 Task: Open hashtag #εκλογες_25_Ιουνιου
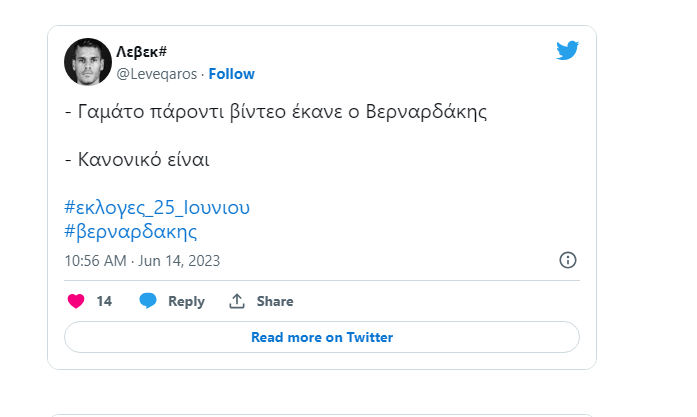[157, 207]
